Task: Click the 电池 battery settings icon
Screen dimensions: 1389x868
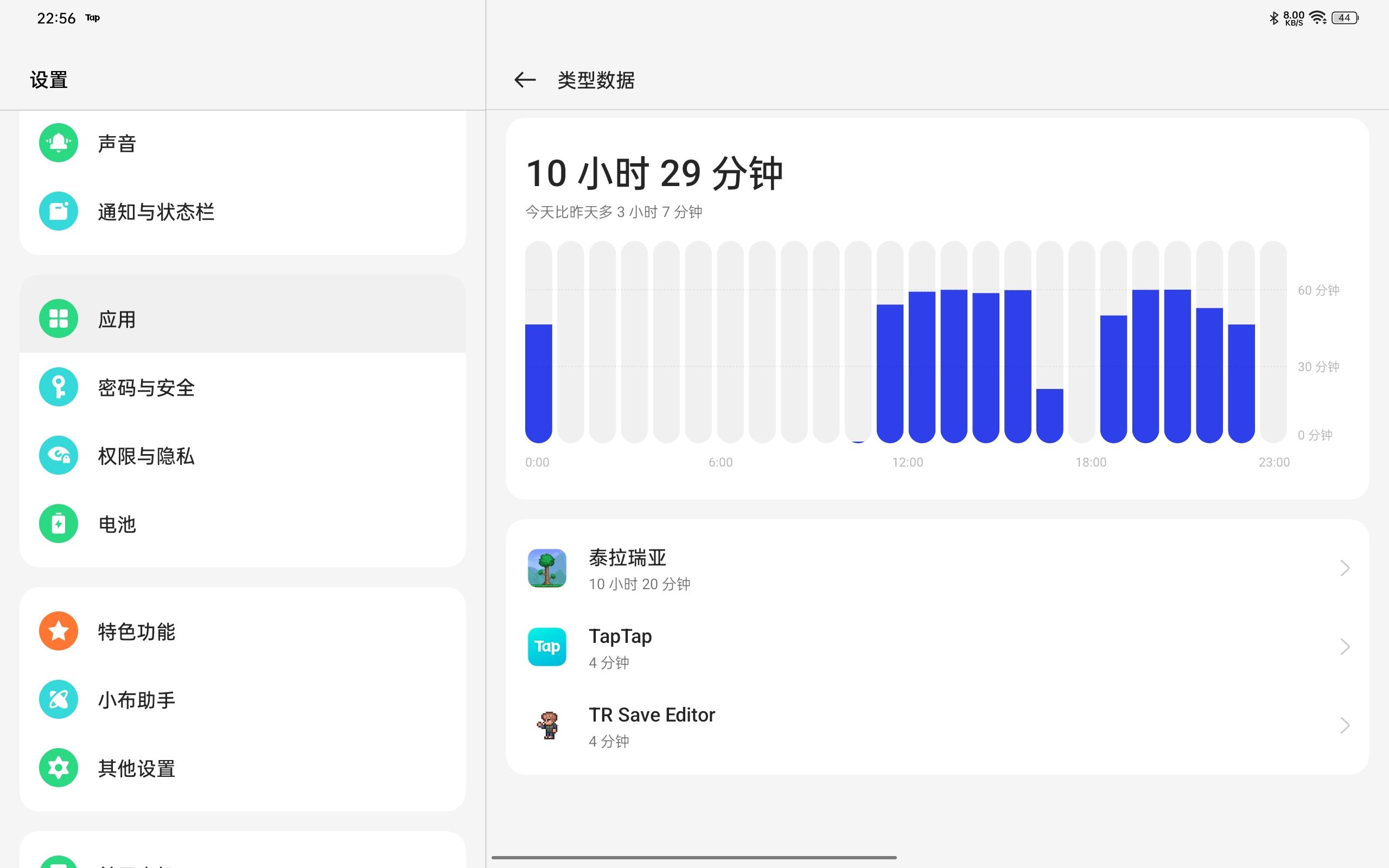Action: [x=58, y=524]
